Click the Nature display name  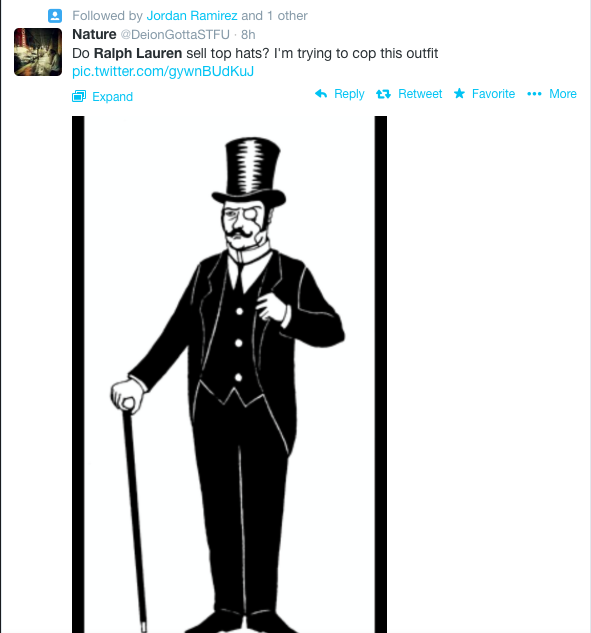tap(94, 34)
